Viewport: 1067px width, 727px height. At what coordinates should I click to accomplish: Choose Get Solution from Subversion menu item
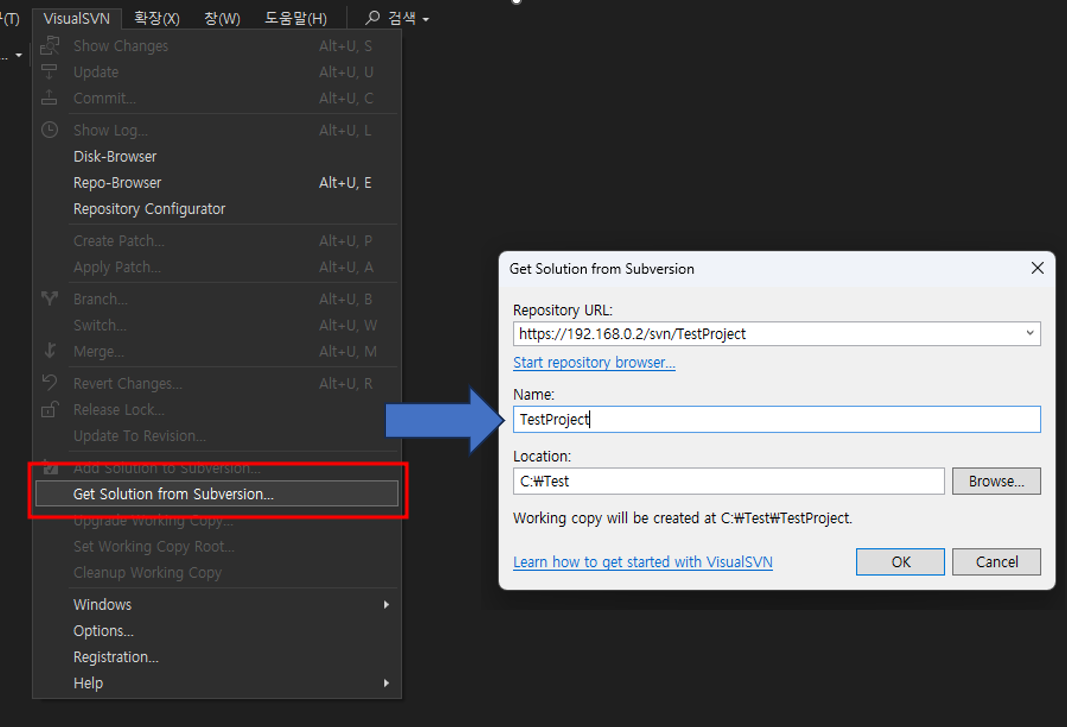click(x=216, y=494)
